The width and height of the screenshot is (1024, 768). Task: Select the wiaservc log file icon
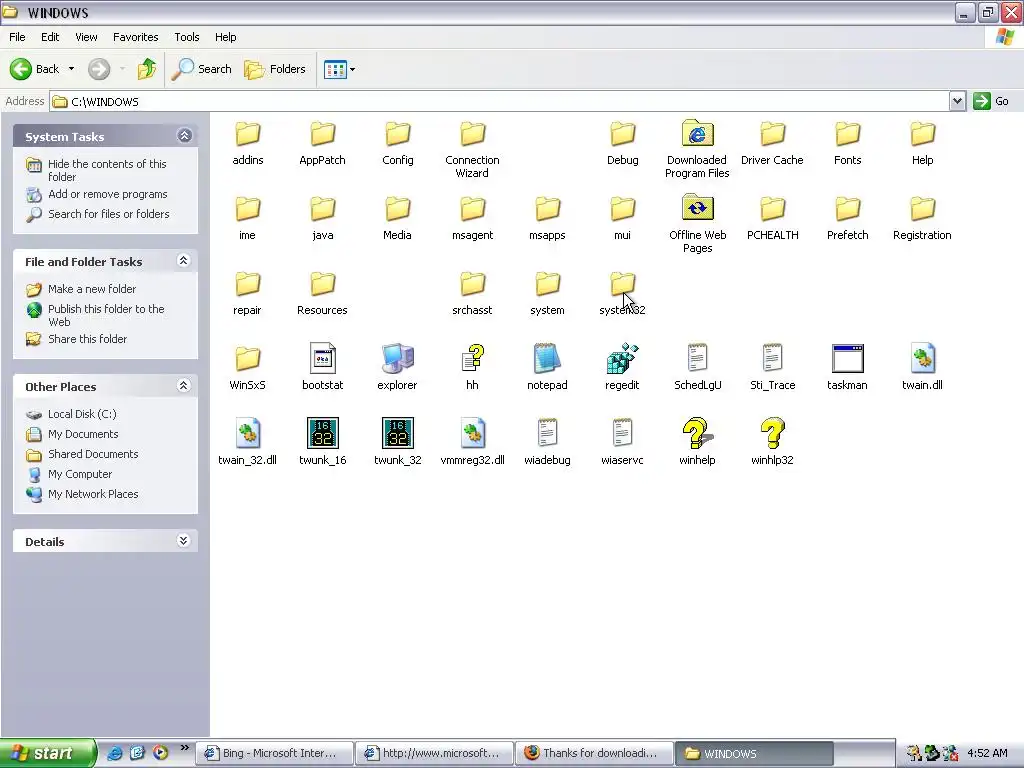pyautogui.click(x=622, y=434)
